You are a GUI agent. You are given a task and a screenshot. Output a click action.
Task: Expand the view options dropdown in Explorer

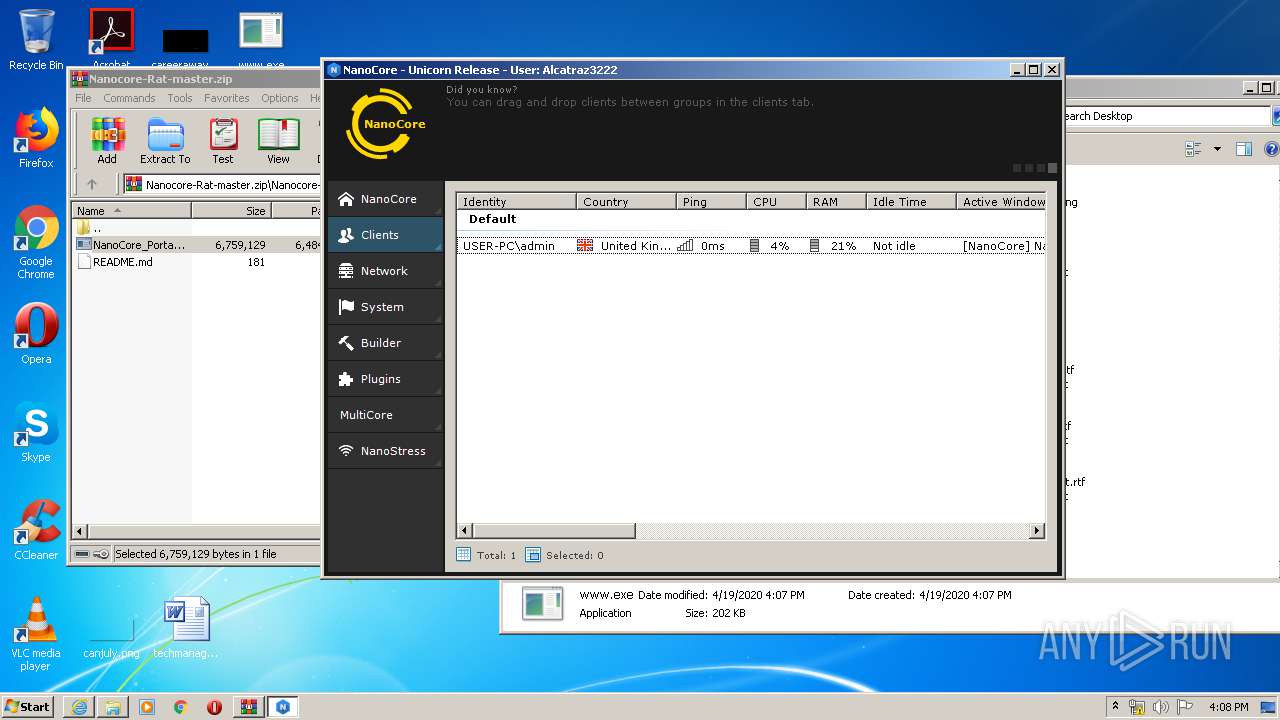click(x=1217, y=149)
